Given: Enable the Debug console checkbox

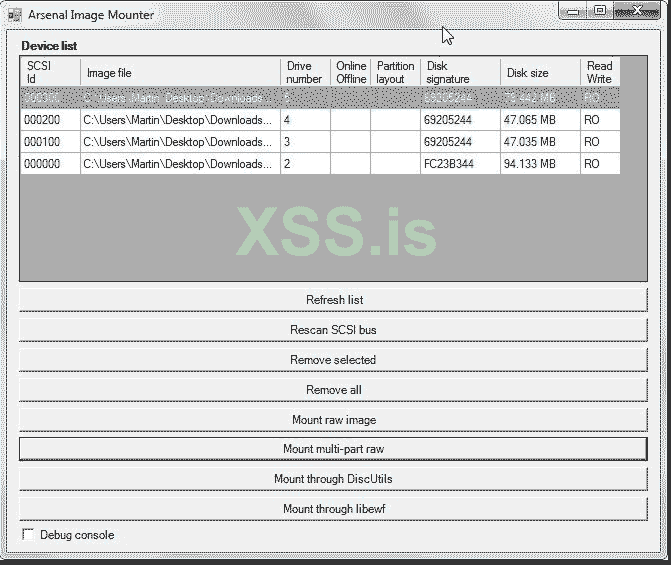Looking at the screenshot, I should pos(28,534).
